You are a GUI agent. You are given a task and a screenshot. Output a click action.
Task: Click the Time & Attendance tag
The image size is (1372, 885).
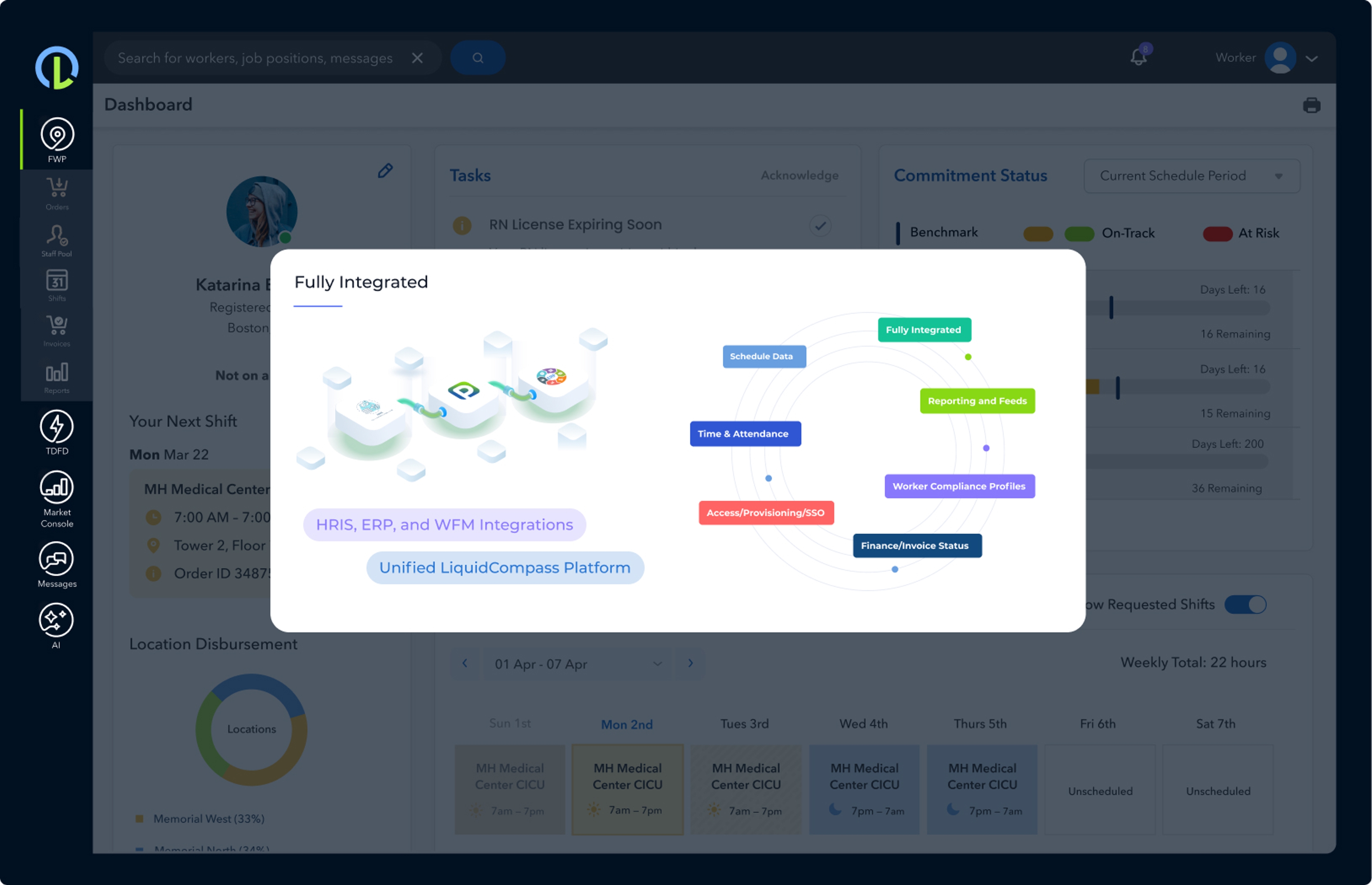point(745,434)
